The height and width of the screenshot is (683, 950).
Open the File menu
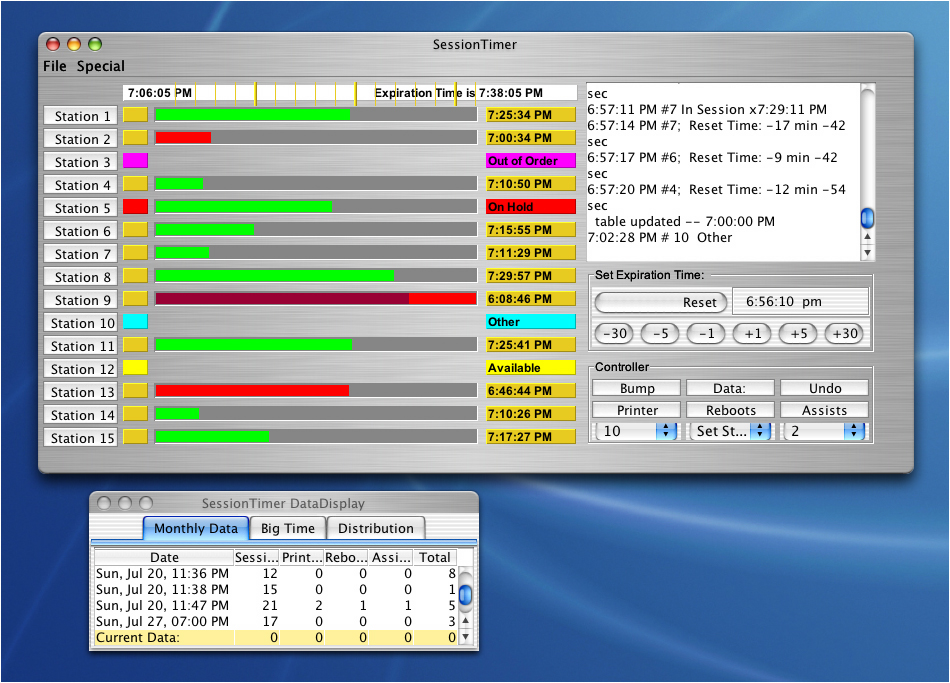point(55,66)
